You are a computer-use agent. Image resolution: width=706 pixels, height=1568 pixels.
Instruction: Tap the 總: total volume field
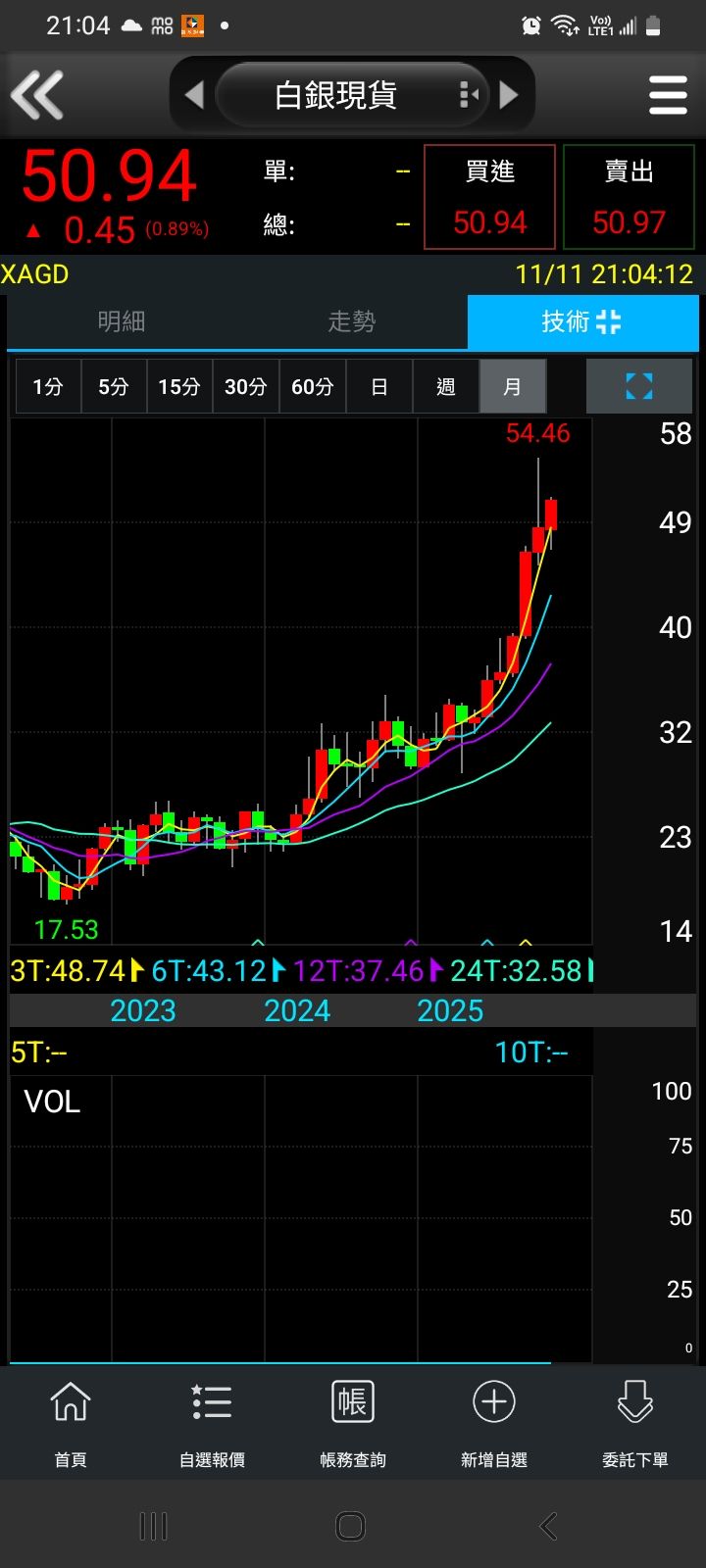click(337, 224)
